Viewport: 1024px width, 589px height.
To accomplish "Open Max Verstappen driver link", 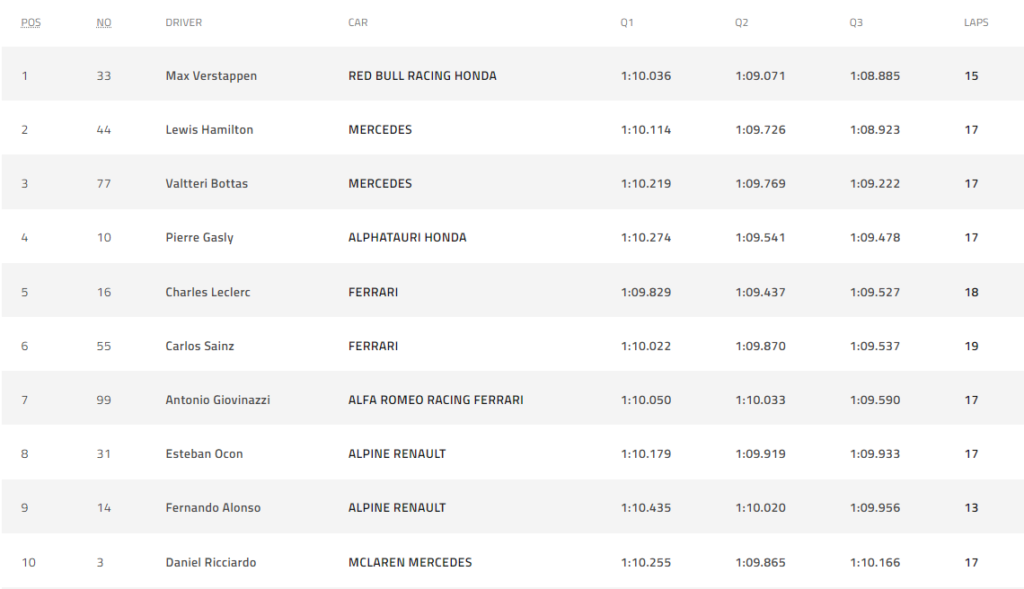I will point(211,76).
